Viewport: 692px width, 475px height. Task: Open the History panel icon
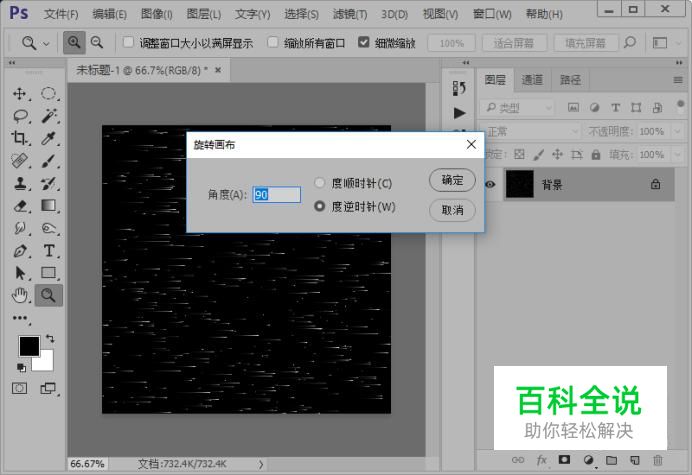tap(459, 88)
